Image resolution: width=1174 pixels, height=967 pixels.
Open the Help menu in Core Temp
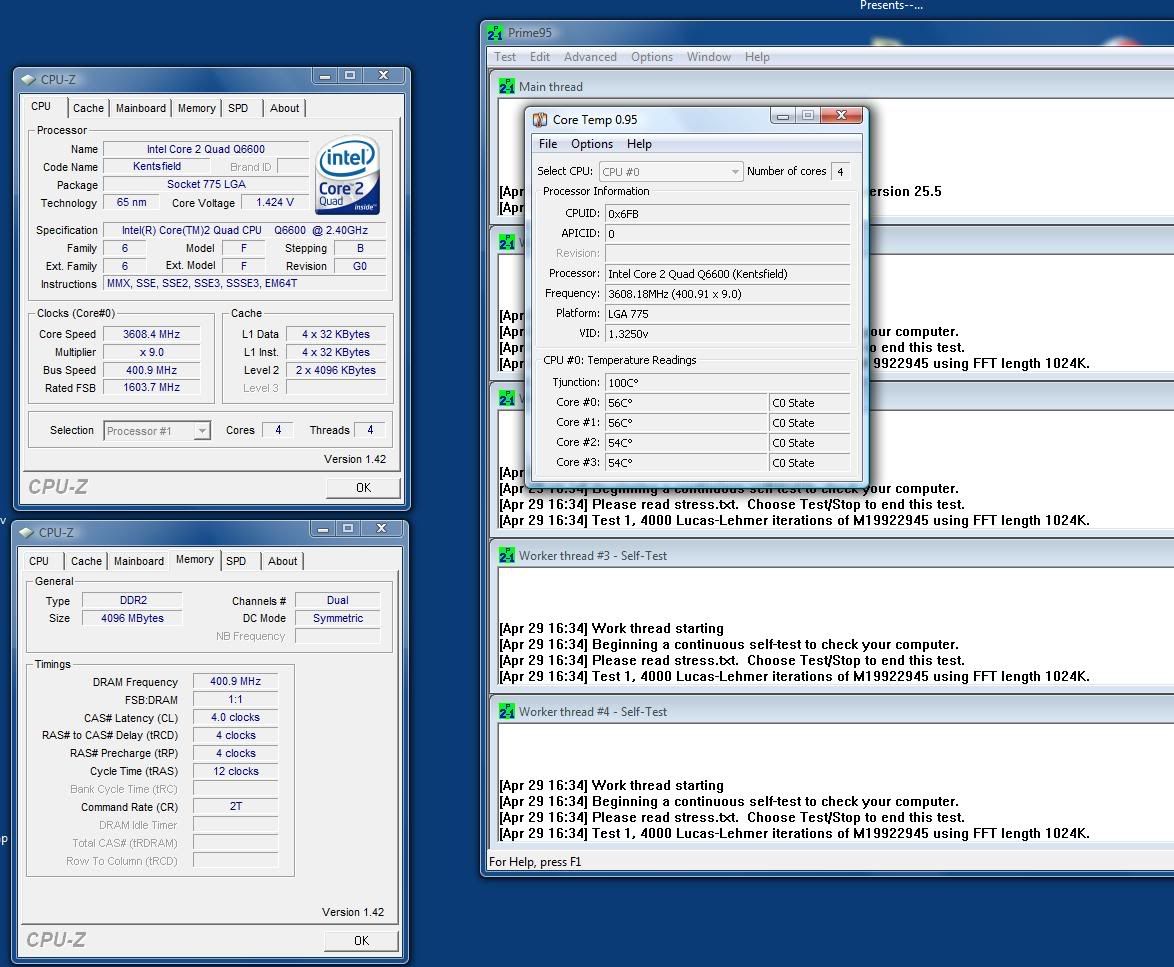tap(639, 144)
